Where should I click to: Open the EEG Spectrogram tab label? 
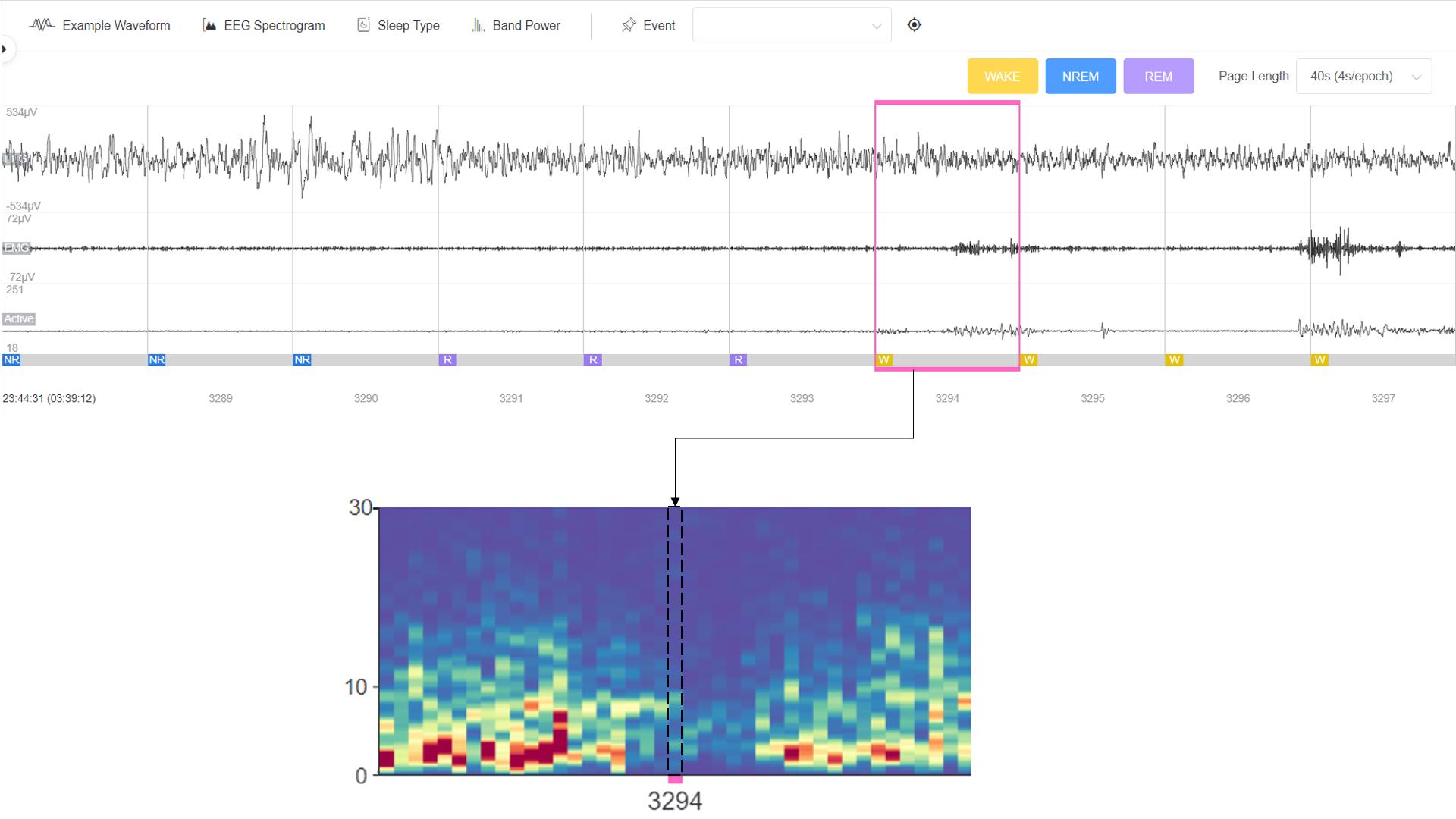tap(274, 25)
